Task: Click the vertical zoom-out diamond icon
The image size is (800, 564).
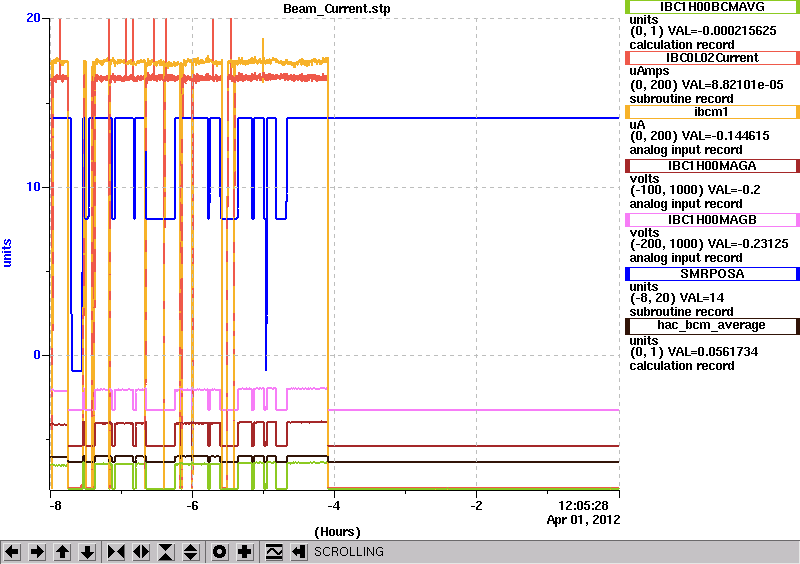Action: 190,552
